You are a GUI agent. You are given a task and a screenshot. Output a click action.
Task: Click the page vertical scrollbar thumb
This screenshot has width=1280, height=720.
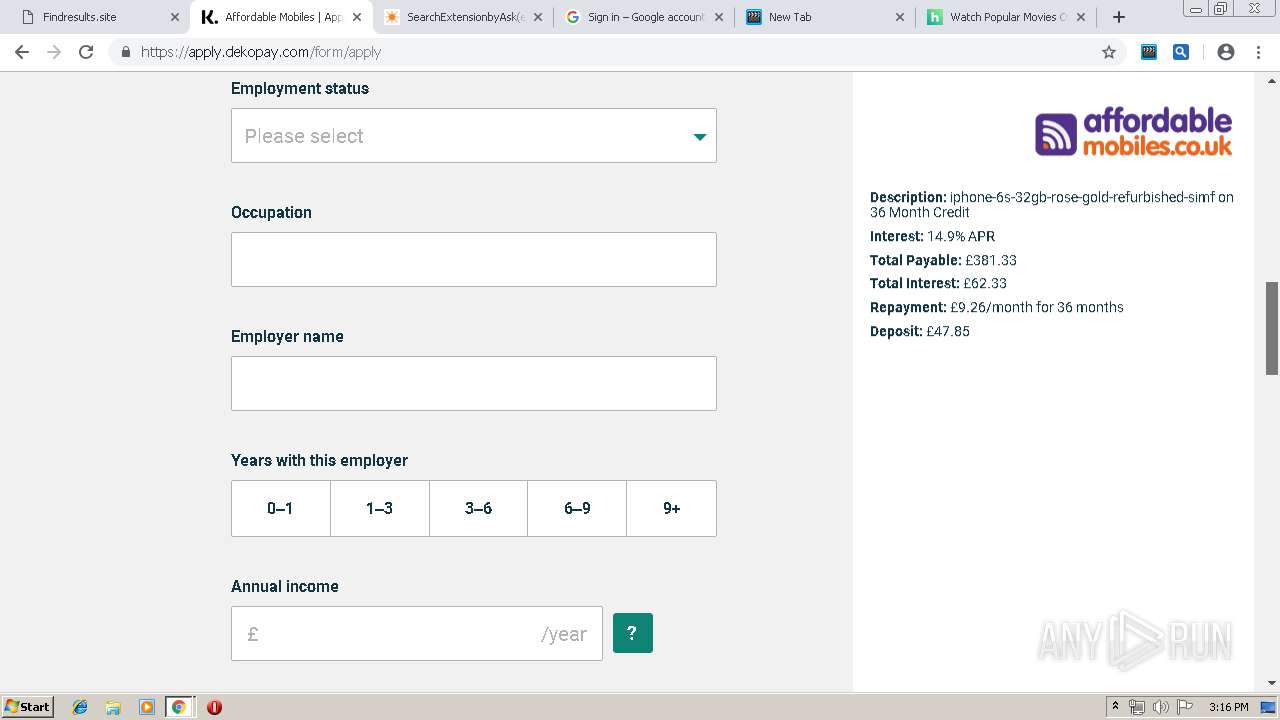pos(1272,328)
